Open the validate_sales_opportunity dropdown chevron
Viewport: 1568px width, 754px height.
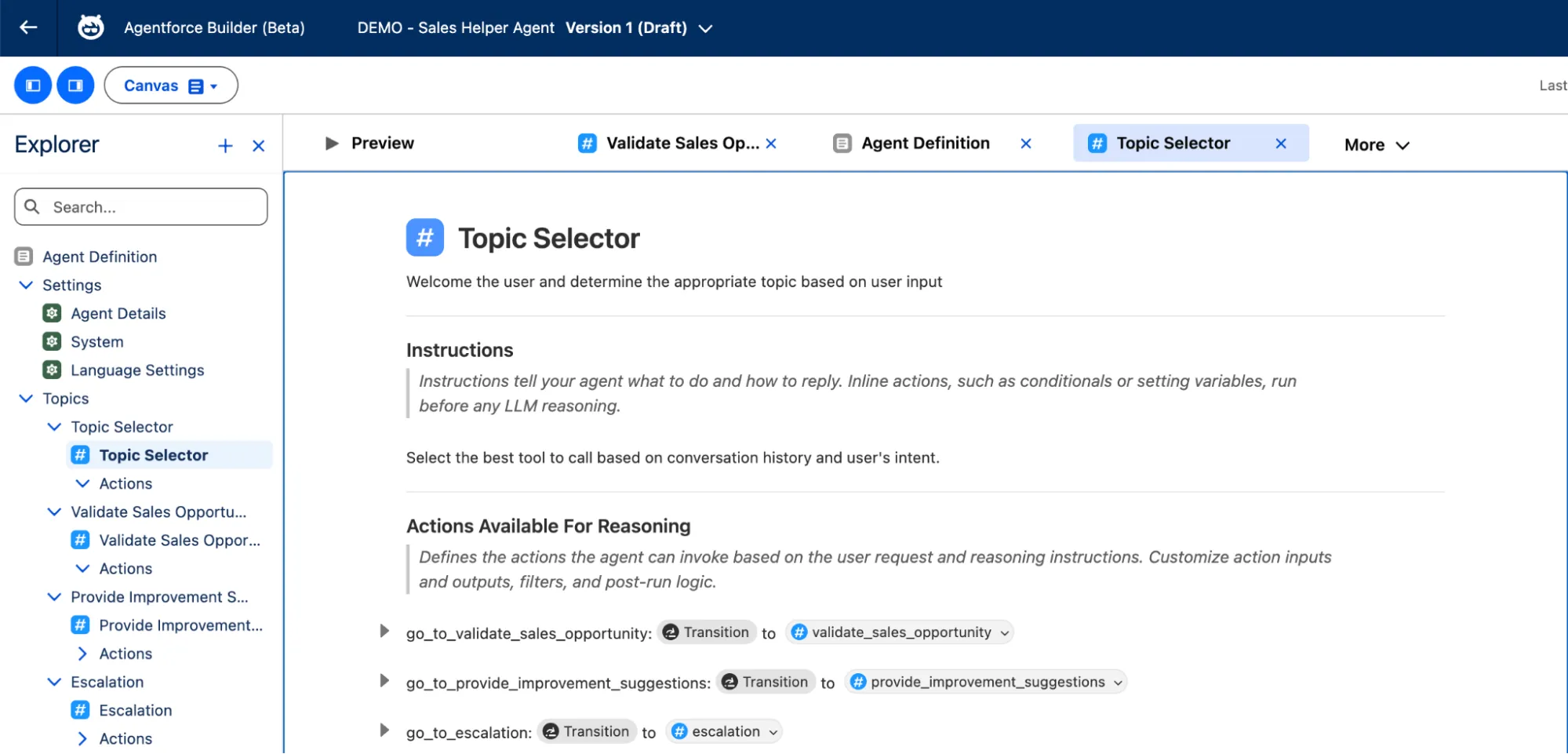tap(1005, 632)
